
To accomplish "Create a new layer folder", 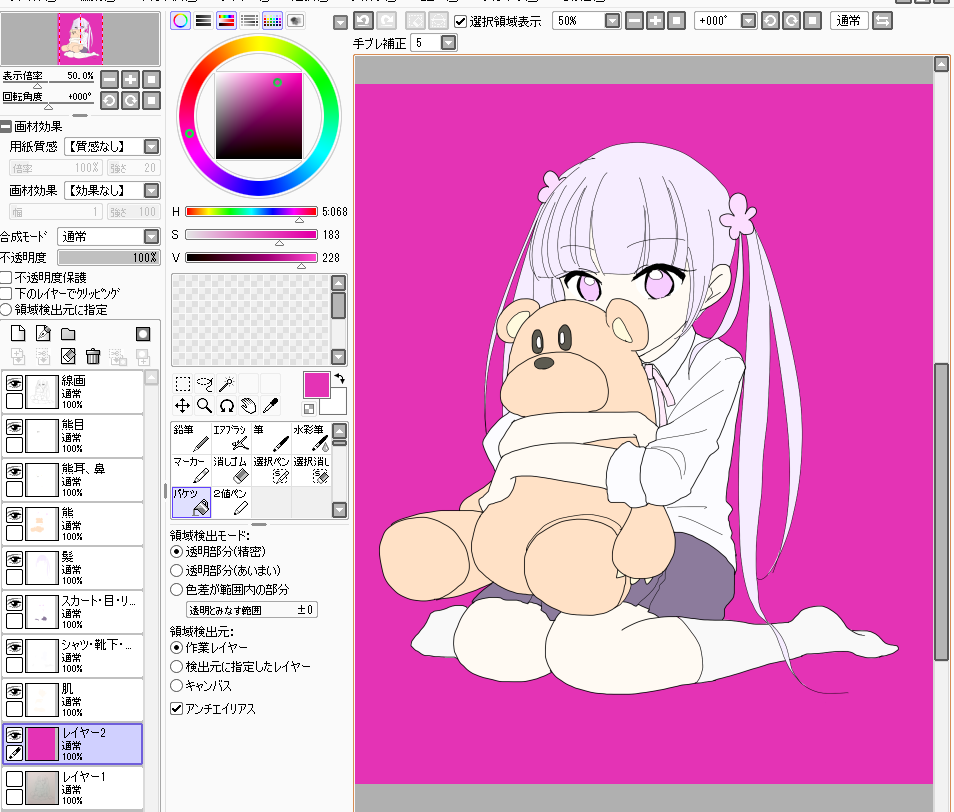I will 68,333.
